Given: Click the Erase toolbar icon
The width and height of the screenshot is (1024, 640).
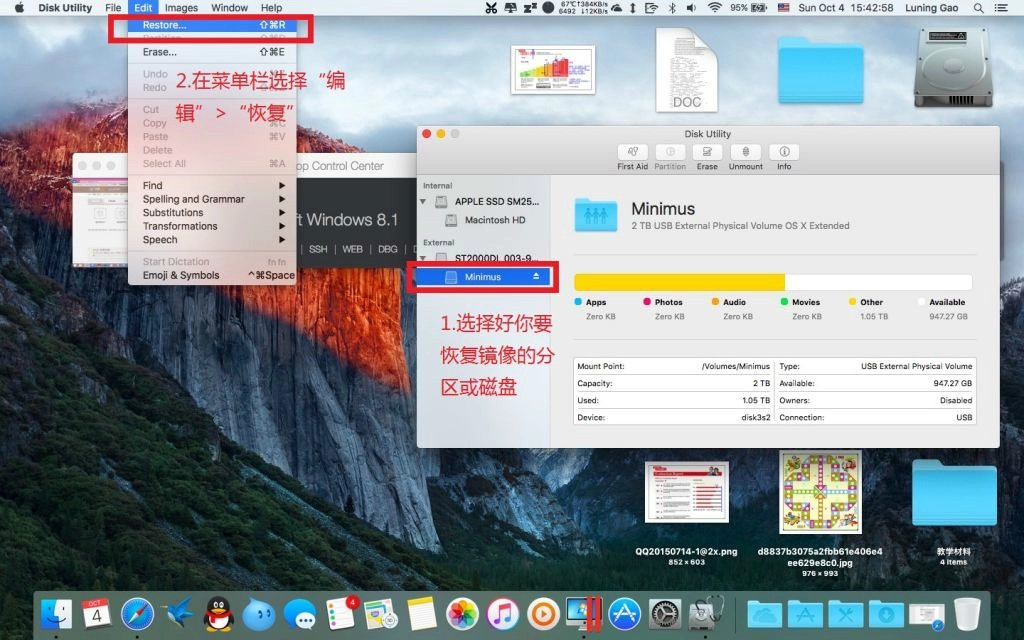Looking at the screenshot, I should [x=707, y=152].
